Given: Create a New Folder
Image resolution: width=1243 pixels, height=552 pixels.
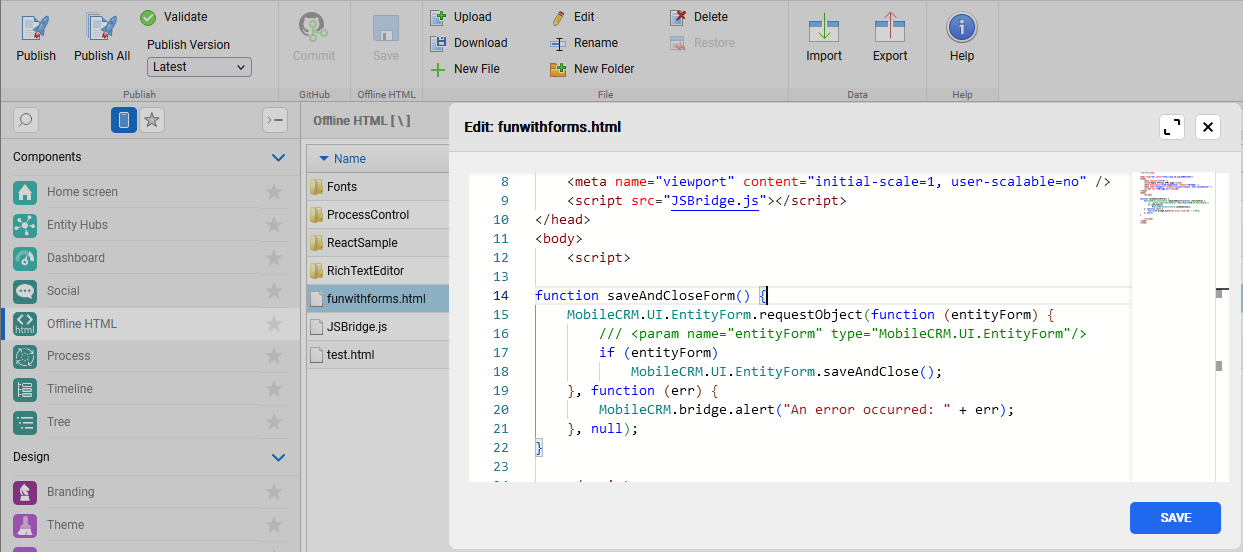Looking at the screenshot, I should [x=558, y=69].
